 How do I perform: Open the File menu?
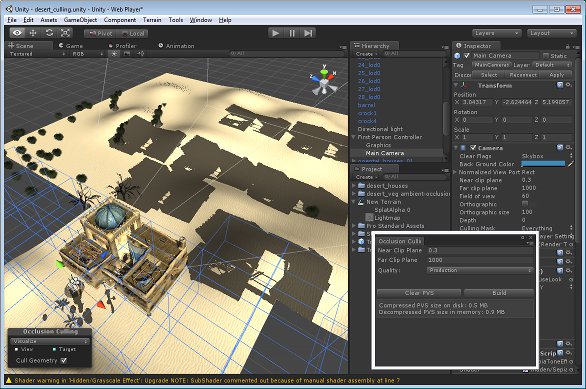pos(12,20)
